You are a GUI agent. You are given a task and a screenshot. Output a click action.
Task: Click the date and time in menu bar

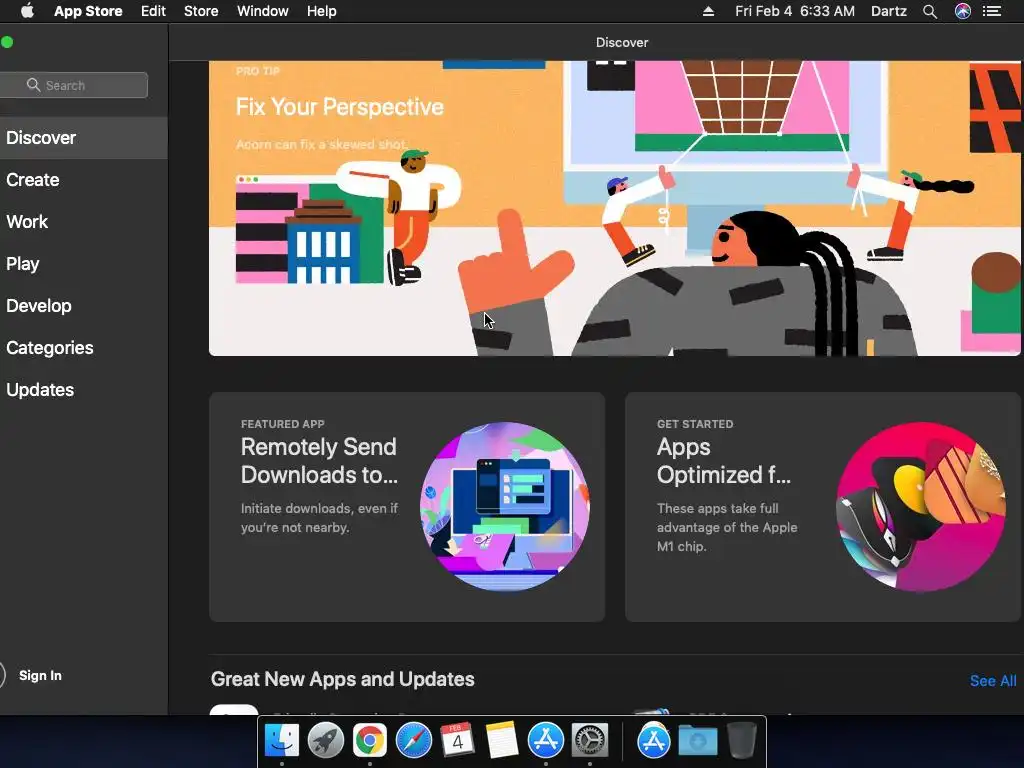[794, 11]
